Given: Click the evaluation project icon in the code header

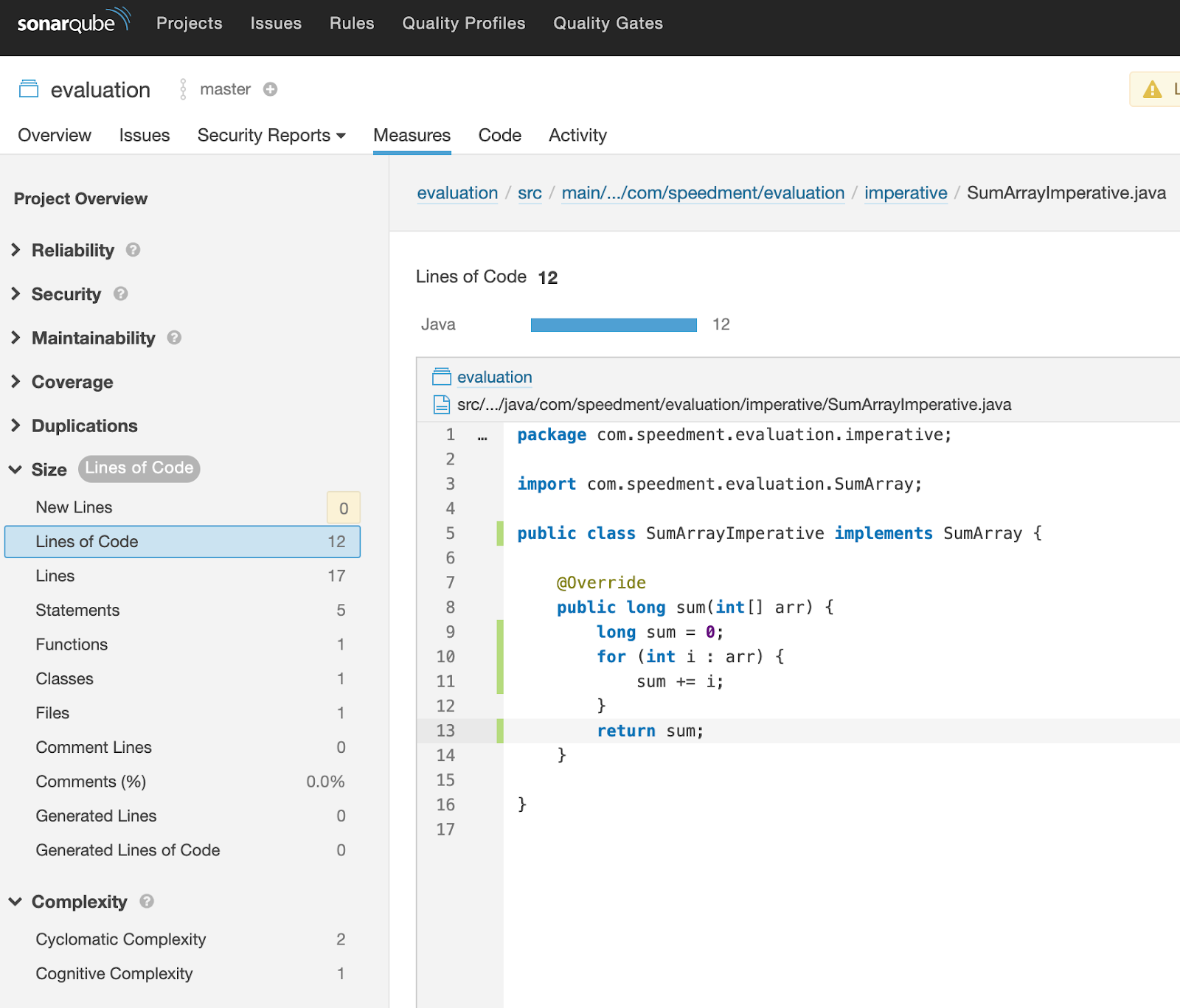Looking at the screenshot, I should (x=441, y=376).
